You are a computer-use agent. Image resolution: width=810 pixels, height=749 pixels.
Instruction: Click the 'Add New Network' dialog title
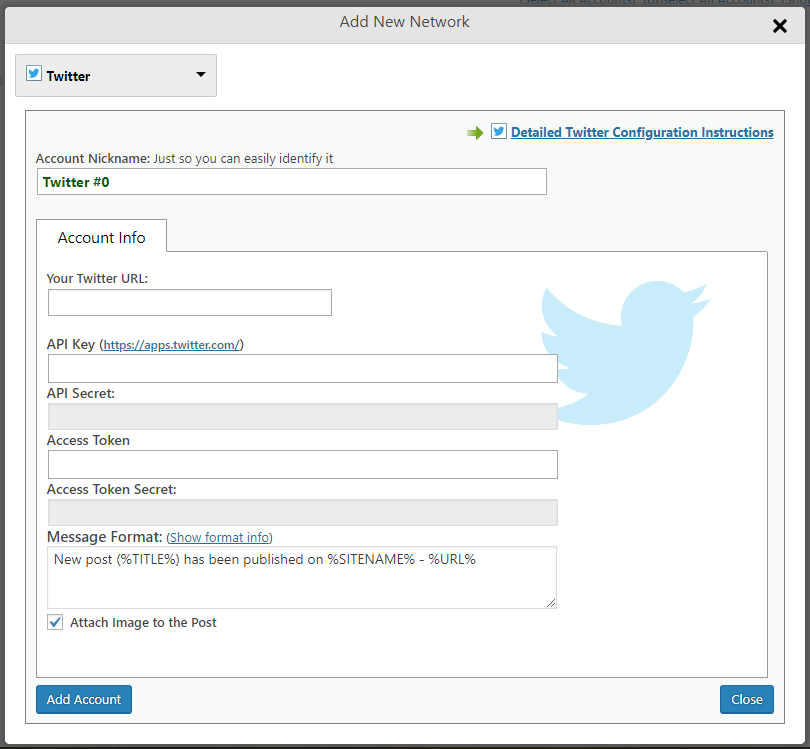(404, 22)
